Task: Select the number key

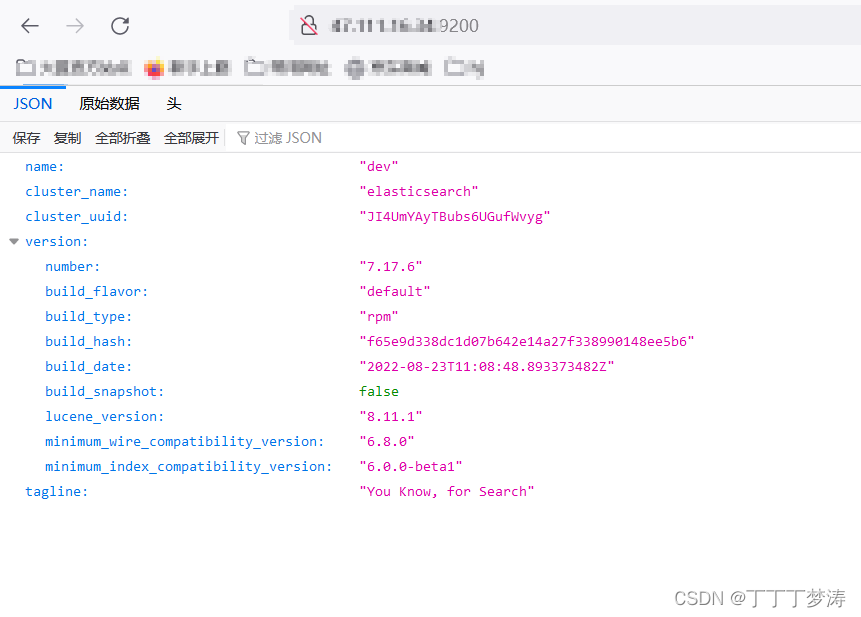Action: 72,267
